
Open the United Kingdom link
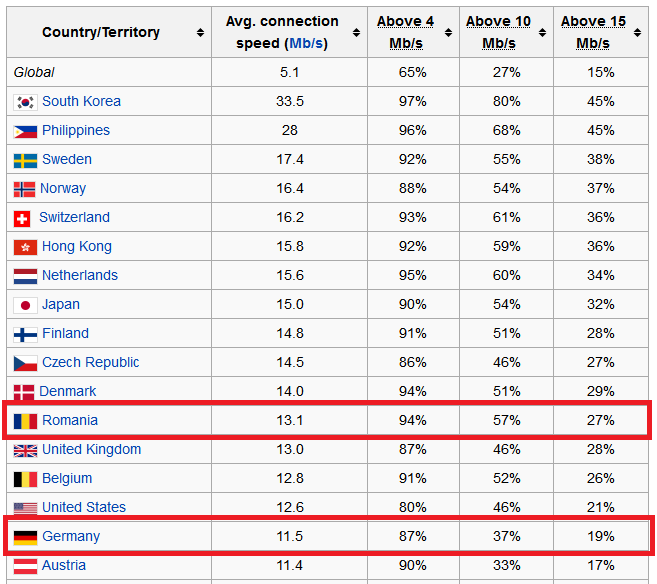click(91, 449)
